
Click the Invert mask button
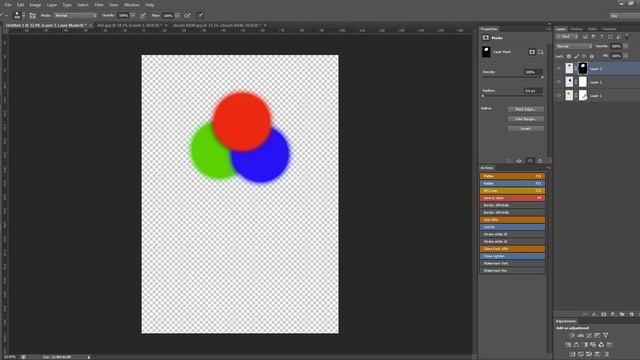526,129
